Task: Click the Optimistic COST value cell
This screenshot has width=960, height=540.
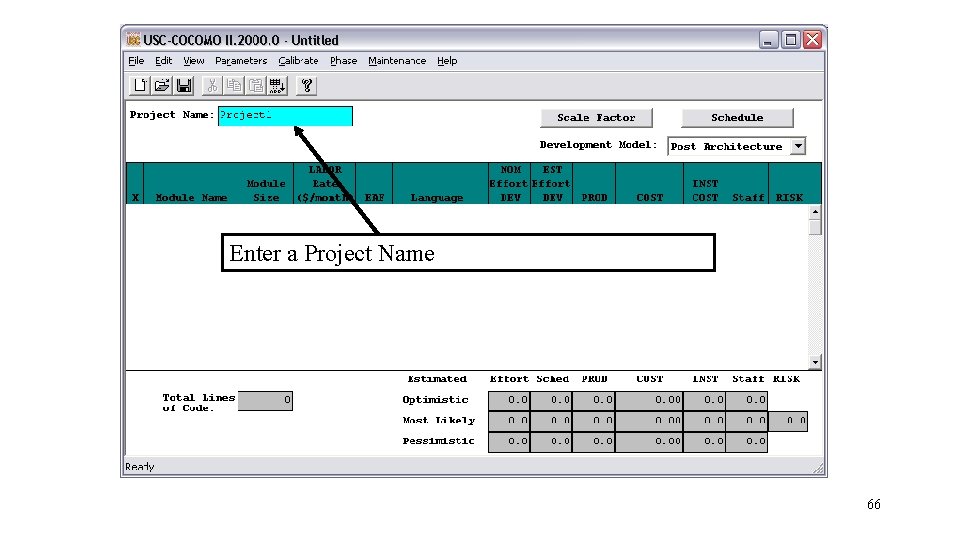Action: pyautogui.click(x=650, y=400)
